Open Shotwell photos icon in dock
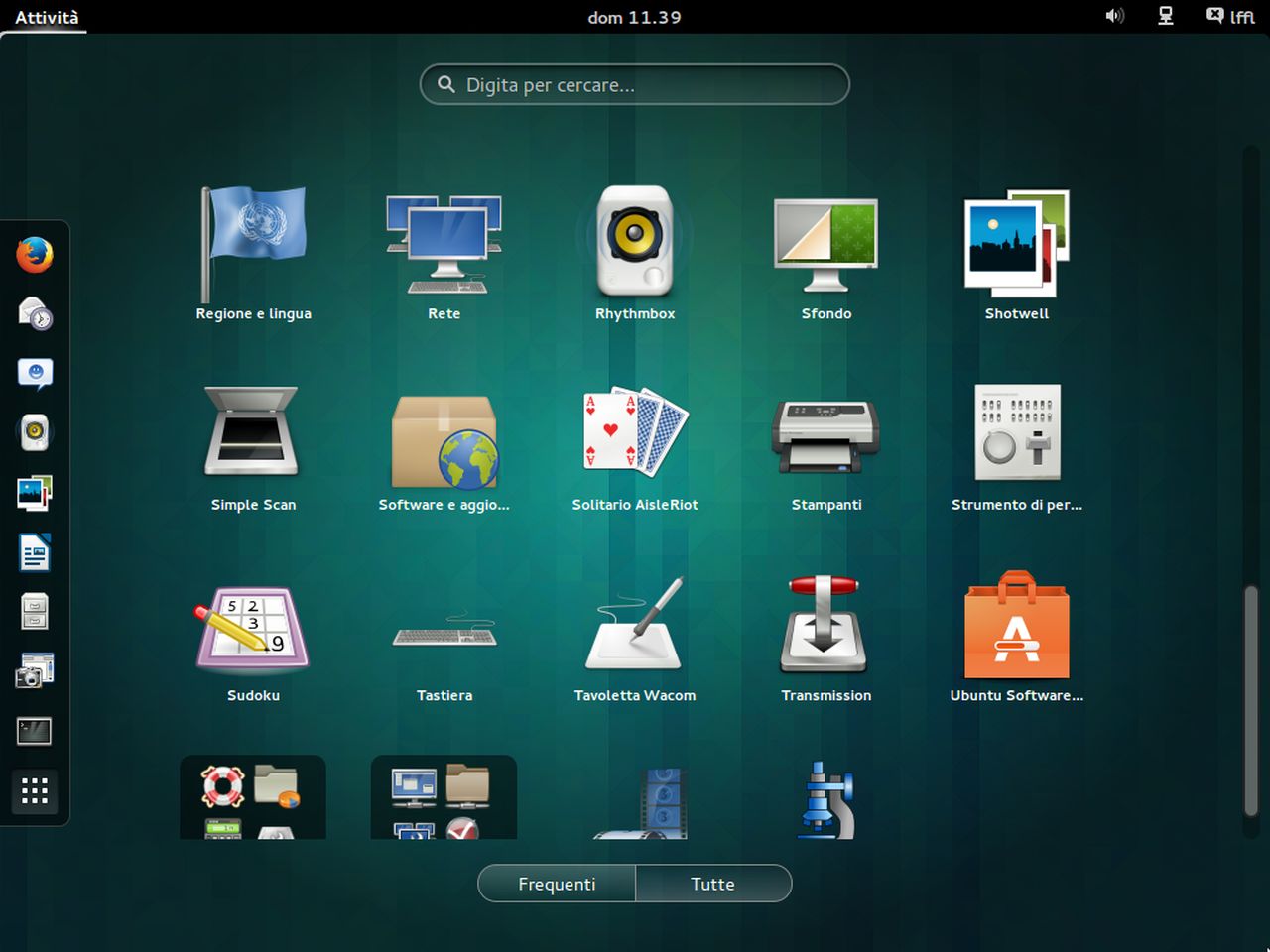This screenshot has width=1270, height=952. [35, 493]
